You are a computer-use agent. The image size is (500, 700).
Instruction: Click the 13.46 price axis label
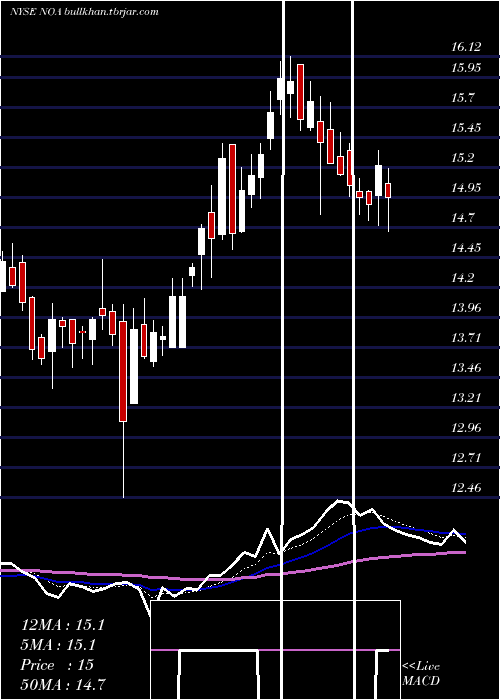[x=467, y=368]
